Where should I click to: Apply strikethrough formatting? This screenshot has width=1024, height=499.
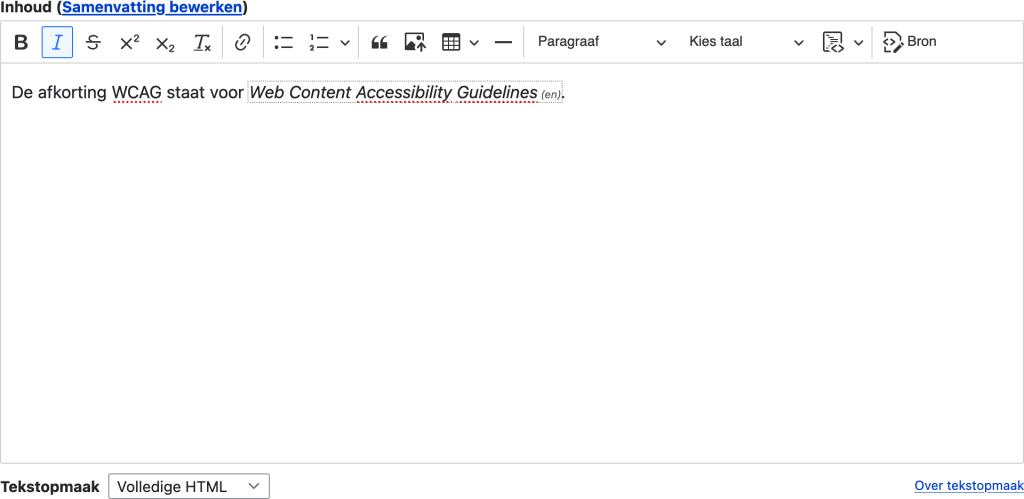pyautogui.click(x=93, y=42)
